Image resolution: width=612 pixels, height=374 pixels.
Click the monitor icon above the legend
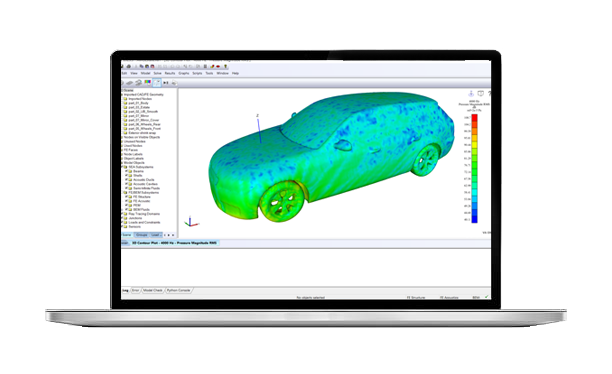click(x=481, y=94)
